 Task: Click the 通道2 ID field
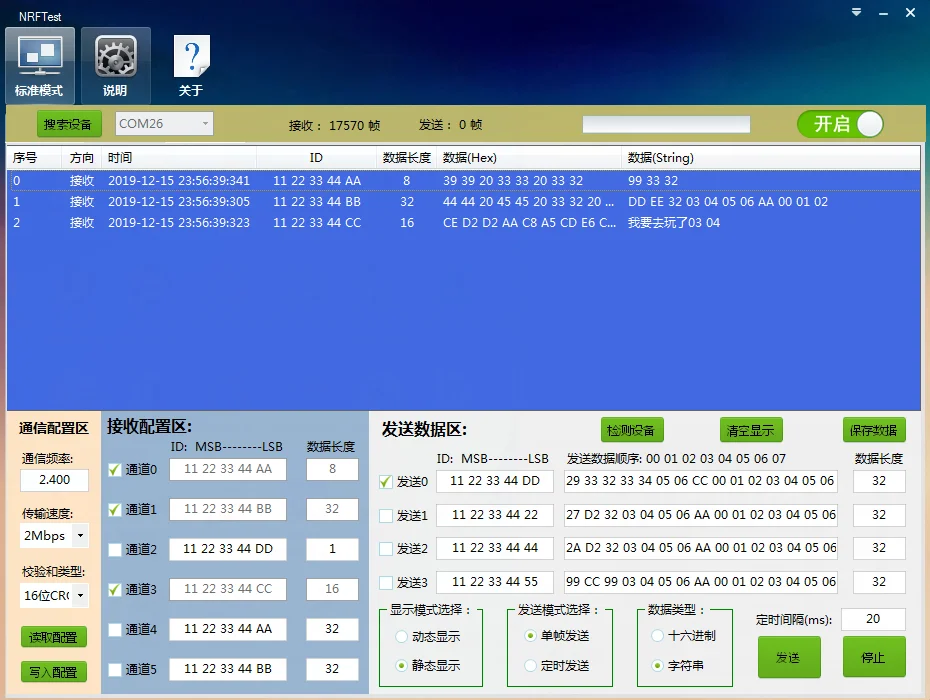pos(228,549)
